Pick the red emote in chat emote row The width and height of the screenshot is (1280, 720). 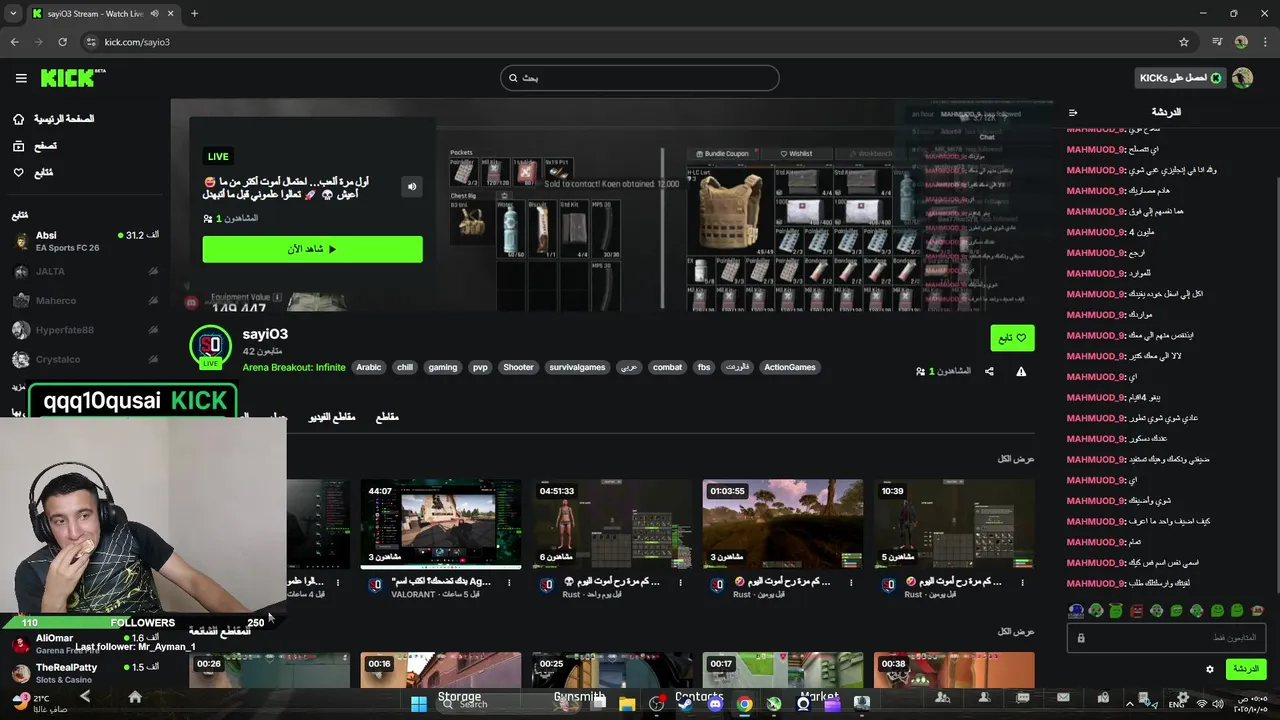[x=1136, y=610]
